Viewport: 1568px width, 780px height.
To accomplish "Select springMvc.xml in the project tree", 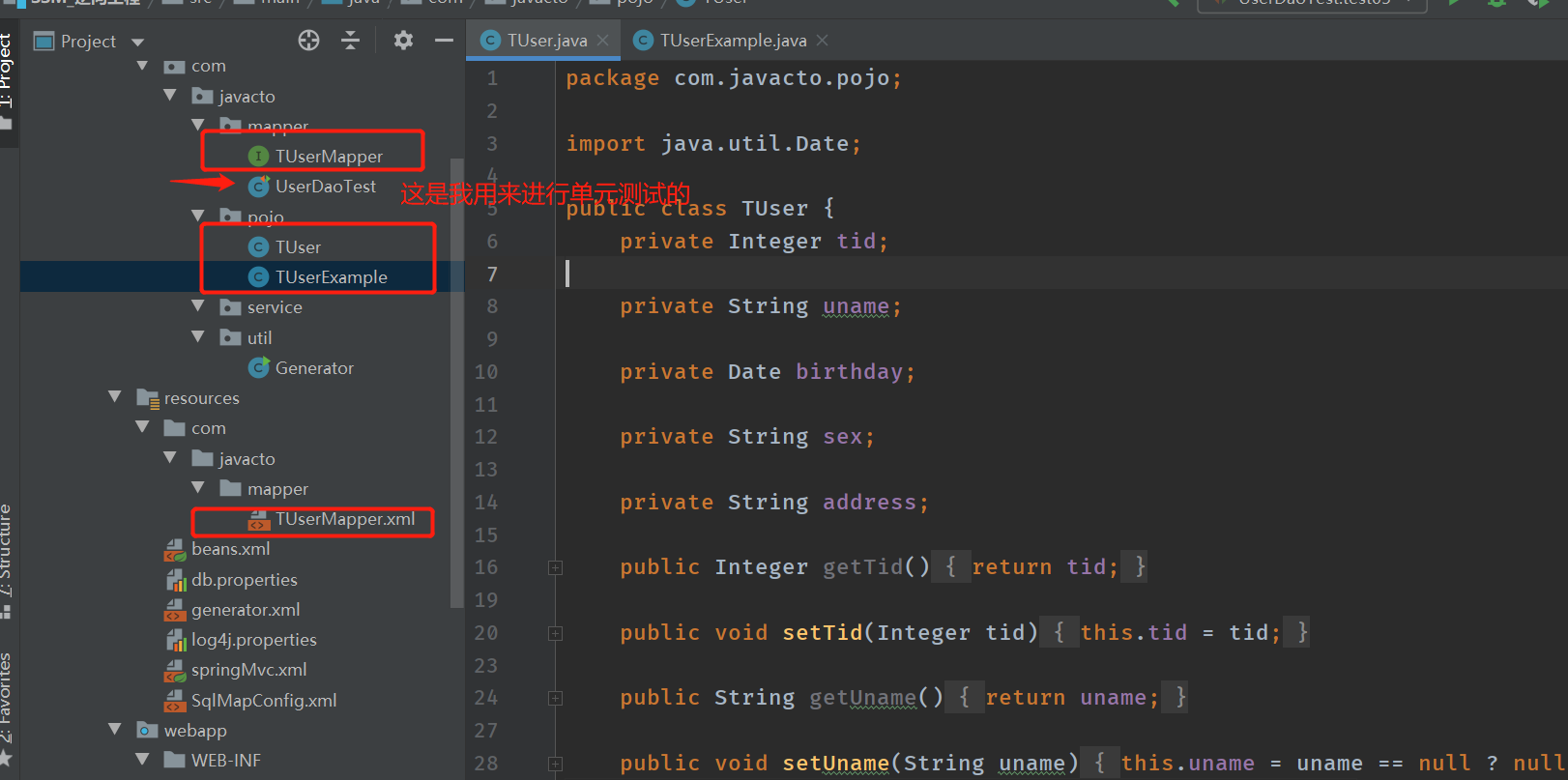I will tap(249, 670).
